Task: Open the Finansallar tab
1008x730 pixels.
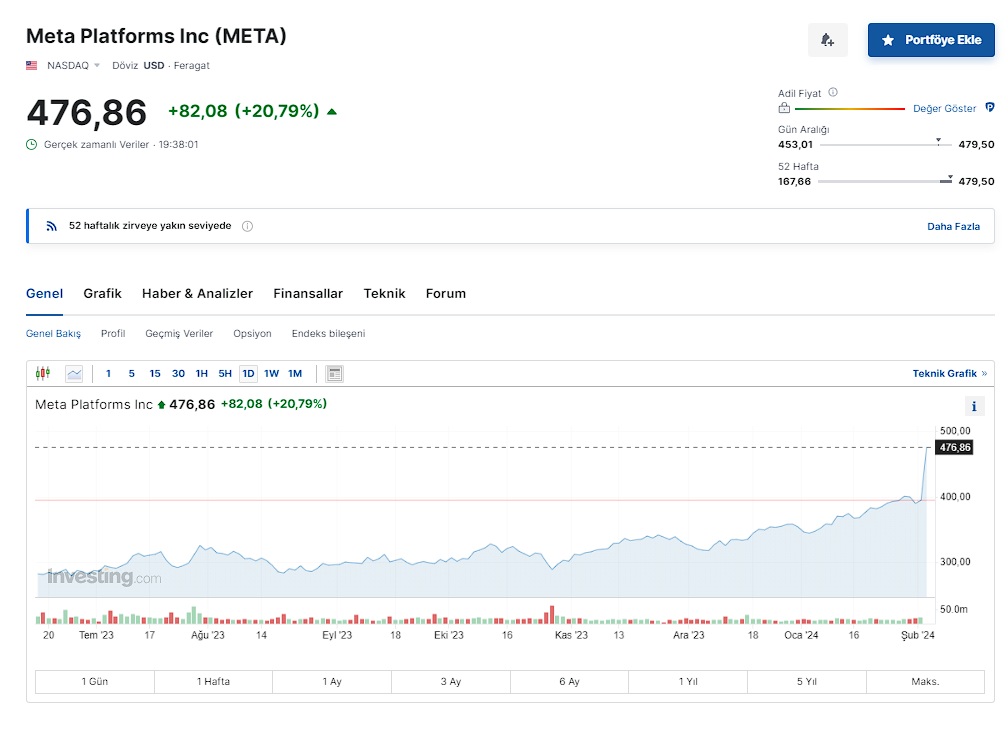Action: click(x=308, y=293)
